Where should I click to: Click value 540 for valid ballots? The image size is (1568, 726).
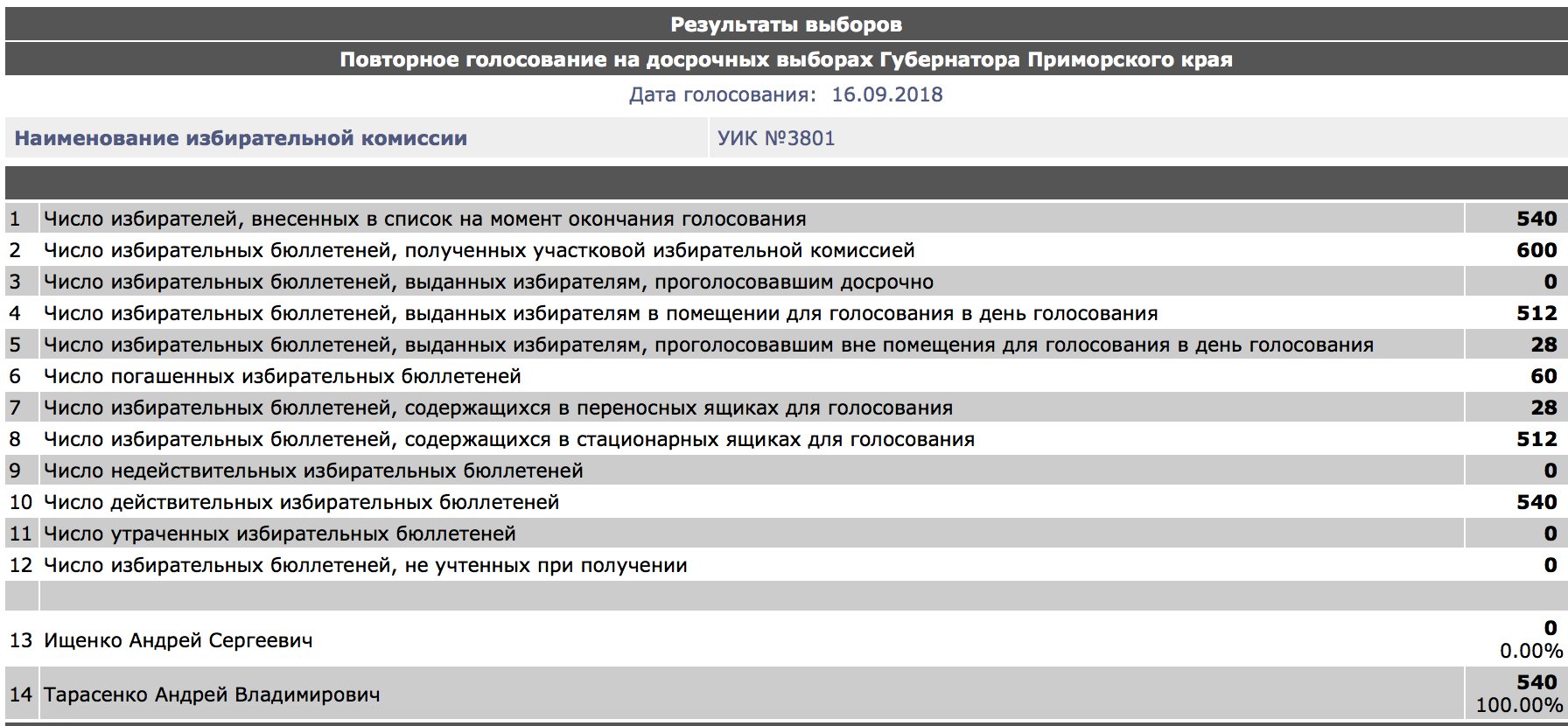pyautogui.click(x=1536, y=502)
